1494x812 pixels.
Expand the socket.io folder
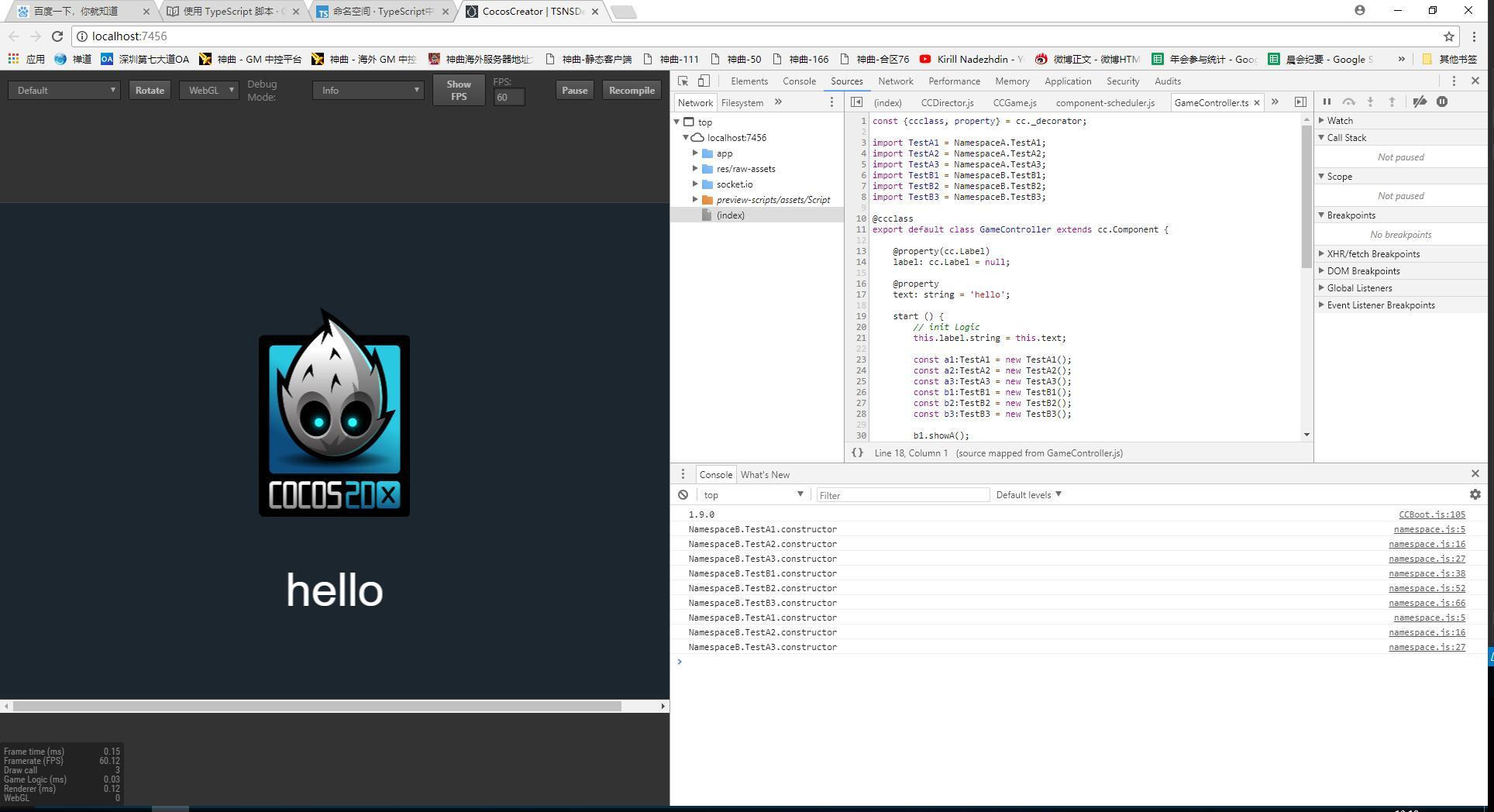[x=695, y=184]
